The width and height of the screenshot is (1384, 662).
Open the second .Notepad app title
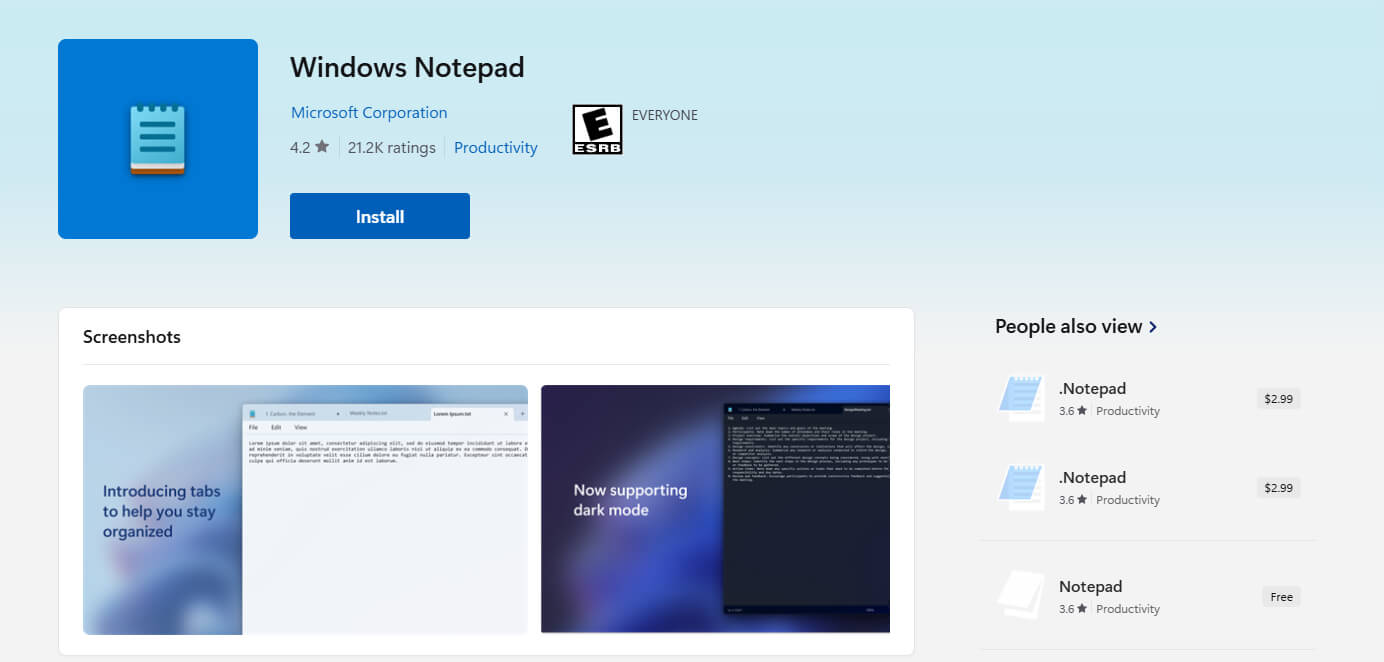(x=1092, y=477)
